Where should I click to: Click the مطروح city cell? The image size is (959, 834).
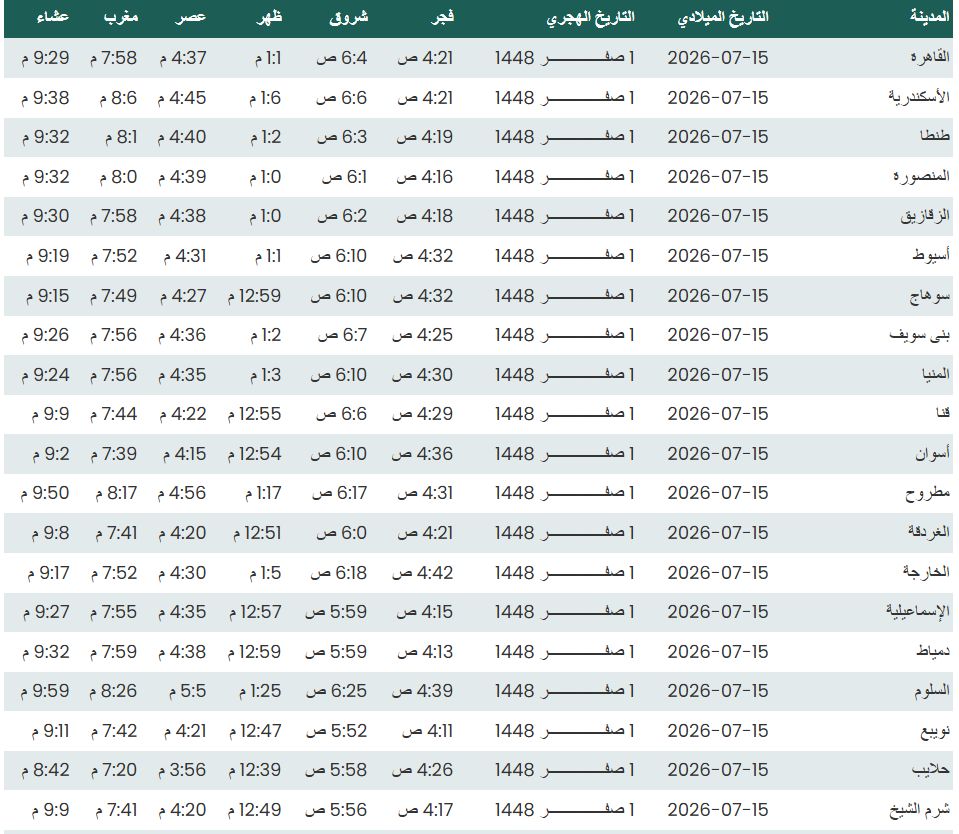pos(927,493)
